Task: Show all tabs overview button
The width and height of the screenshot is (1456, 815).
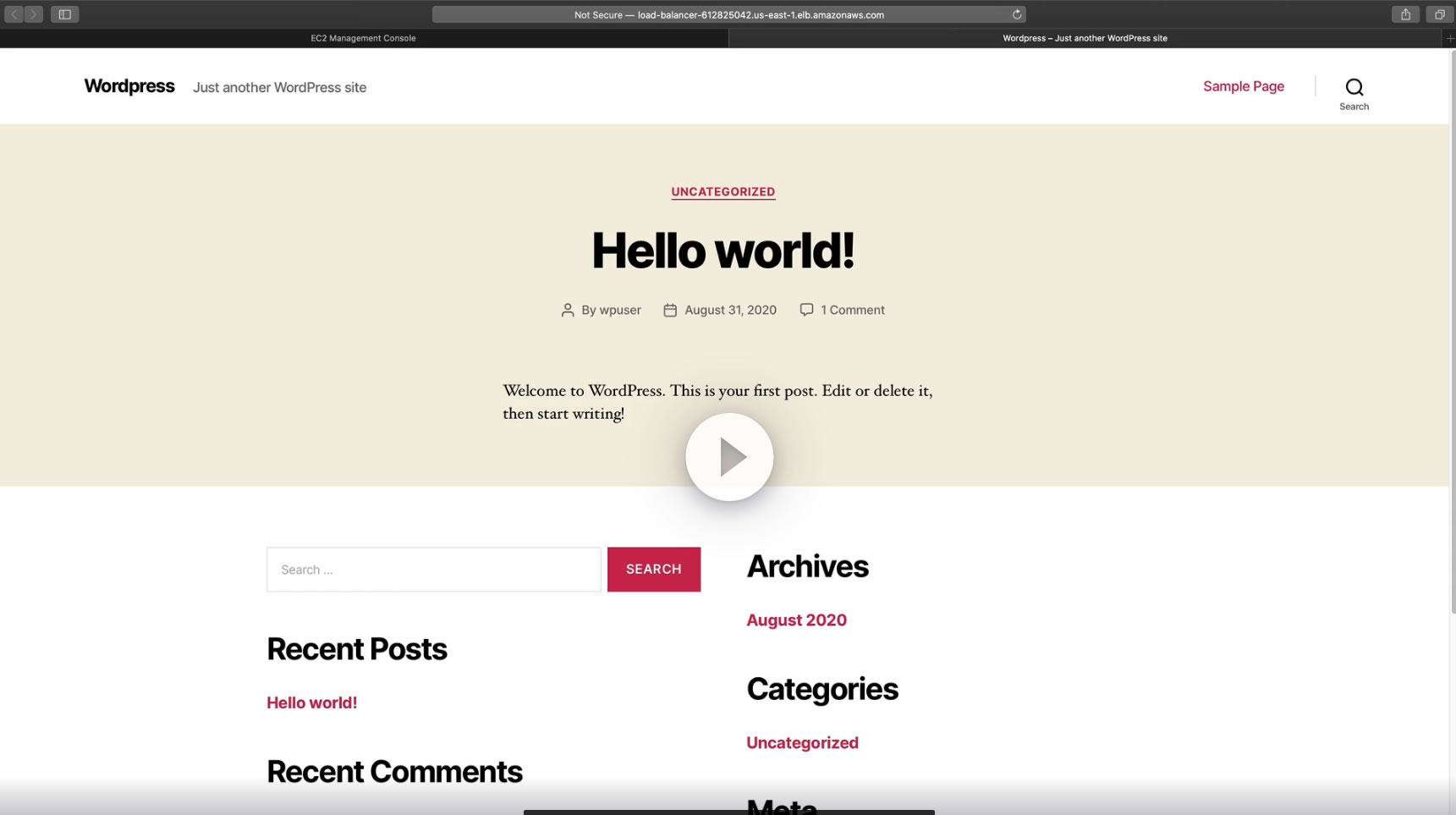Action: click(1439, 14)
